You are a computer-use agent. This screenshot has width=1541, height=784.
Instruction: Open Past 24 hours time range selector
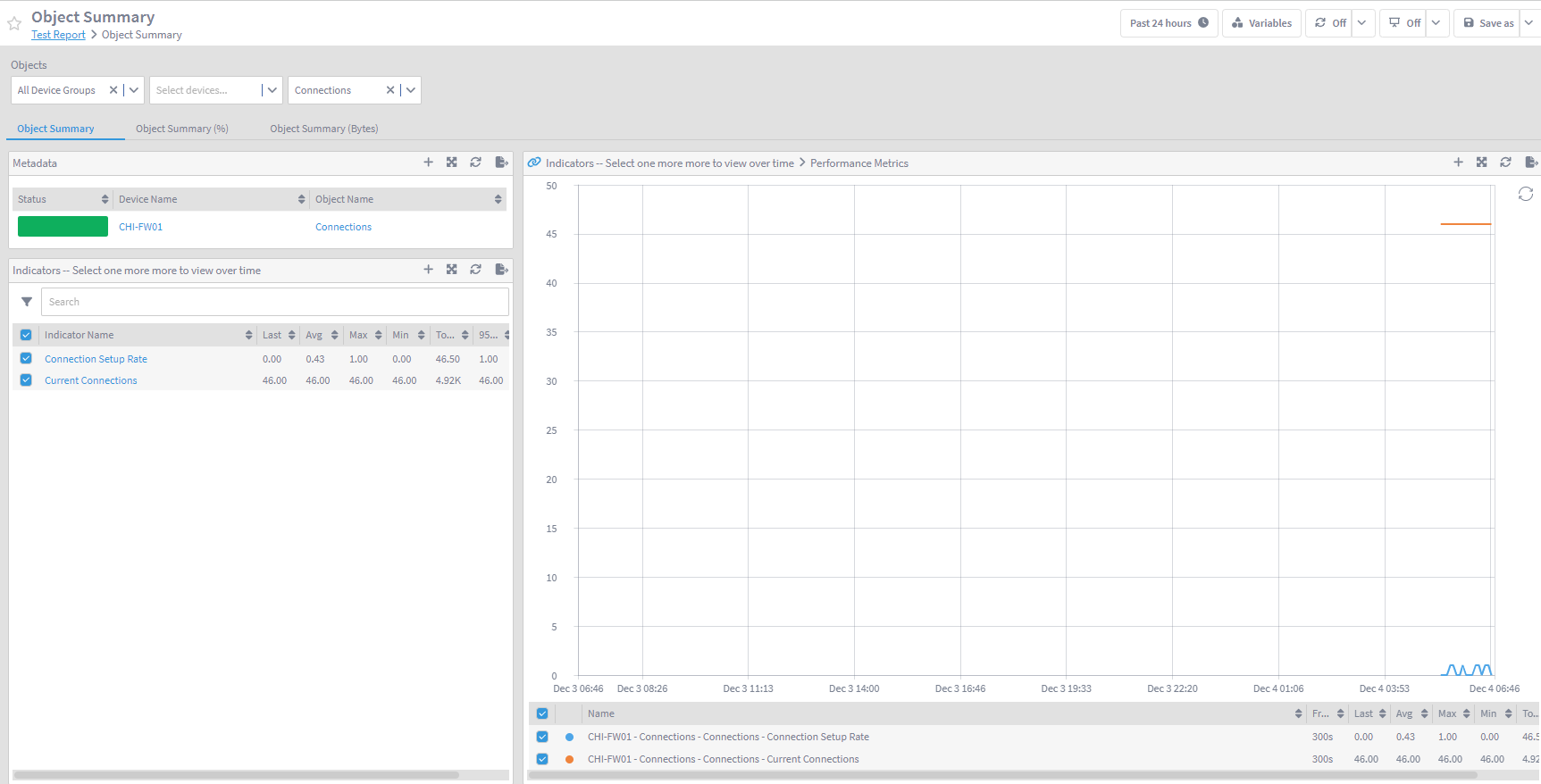point(1168,23)
